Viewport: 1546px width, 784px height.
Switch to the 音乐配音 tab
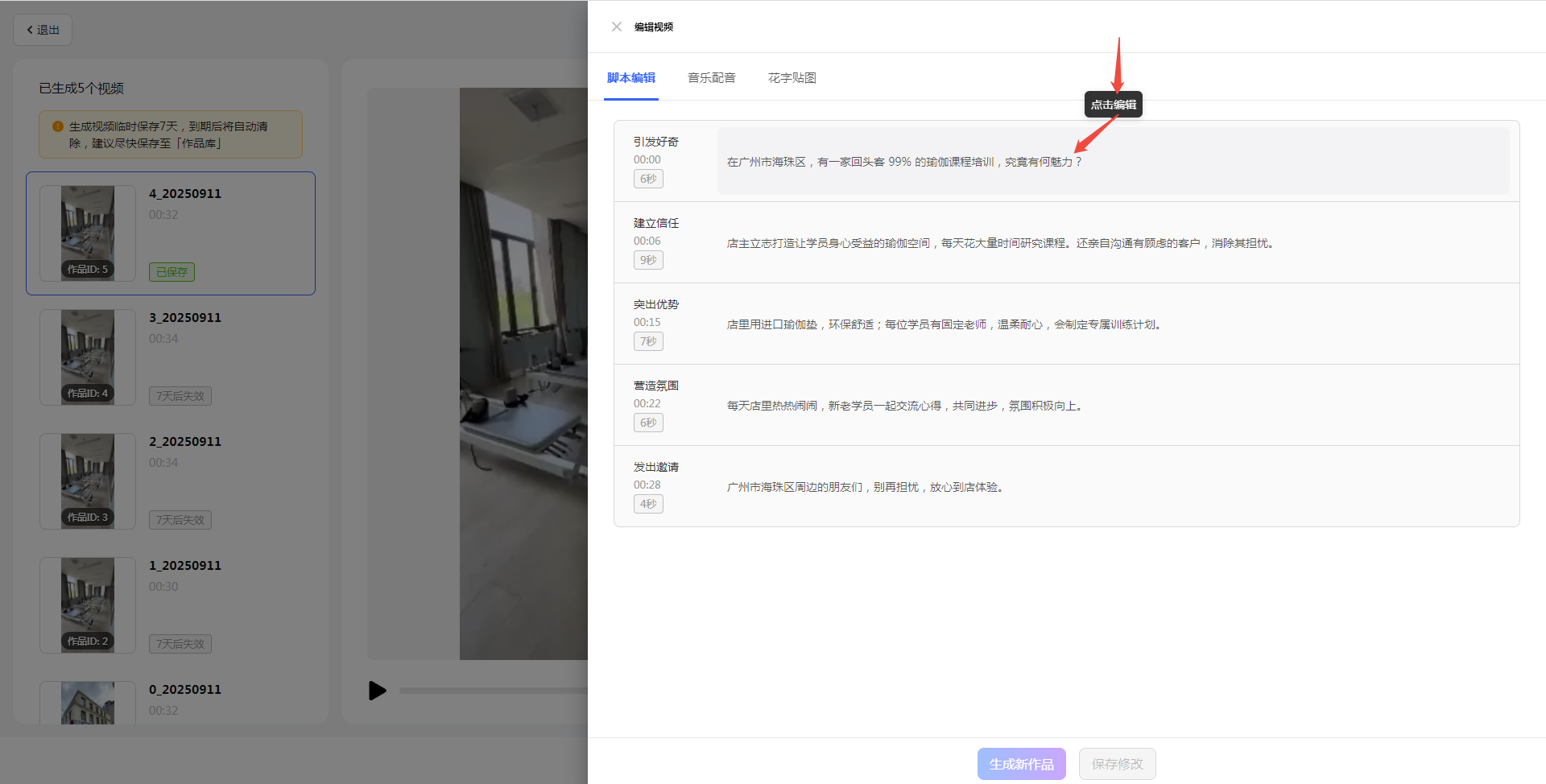[x=711, y=78]
